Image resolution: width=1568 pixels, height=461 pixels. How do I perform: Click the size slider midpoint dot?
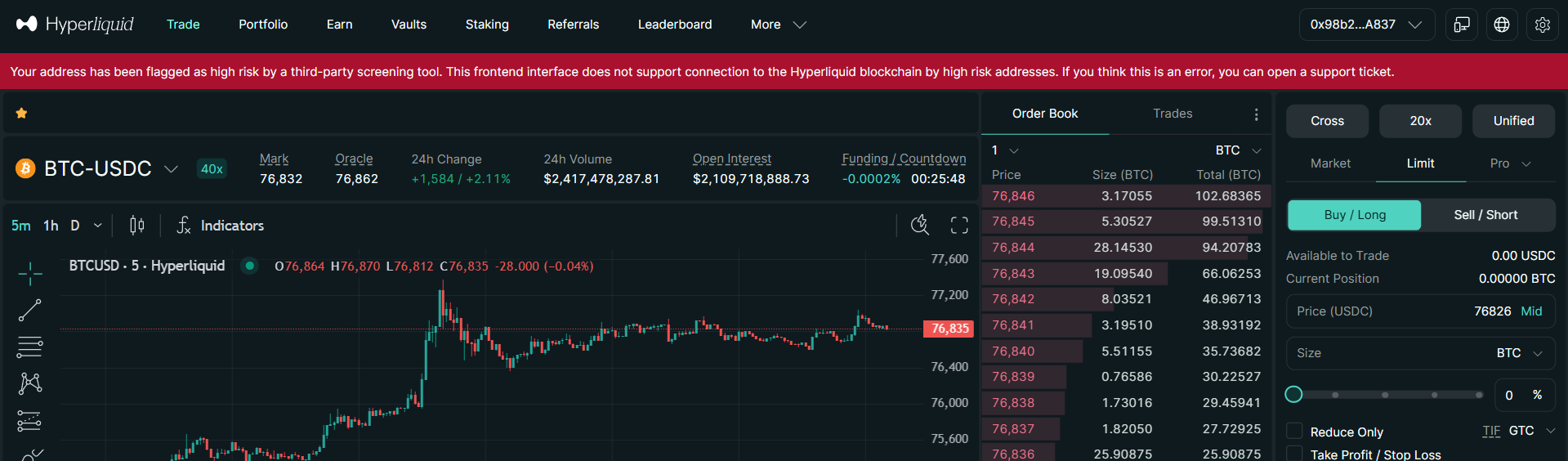1385,395
